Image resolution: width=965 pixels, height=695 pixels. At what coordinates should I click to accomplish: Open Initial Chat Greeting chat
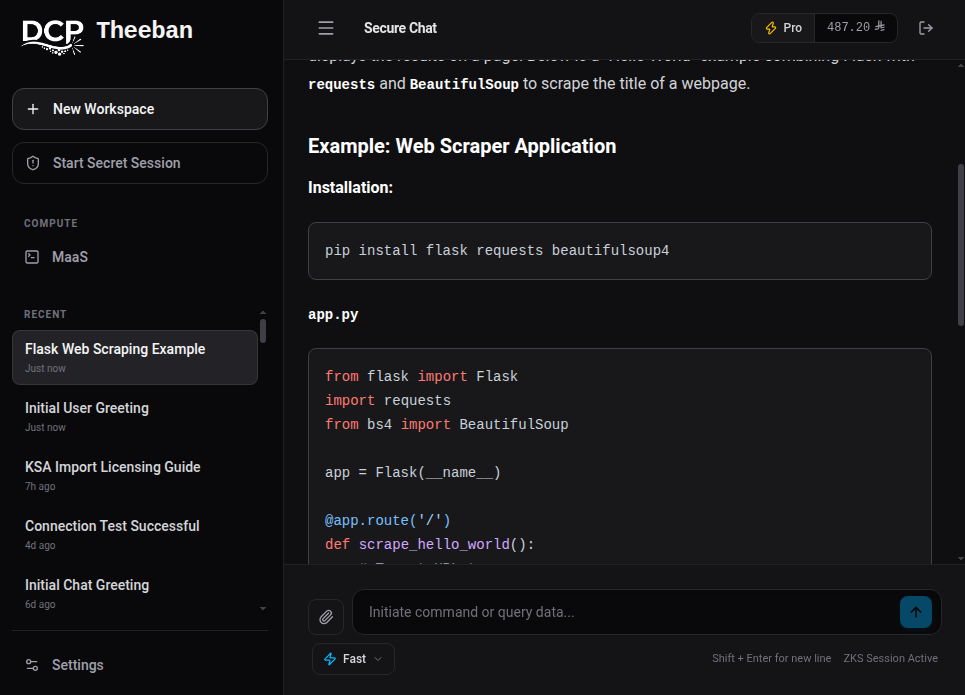(135, 594)
